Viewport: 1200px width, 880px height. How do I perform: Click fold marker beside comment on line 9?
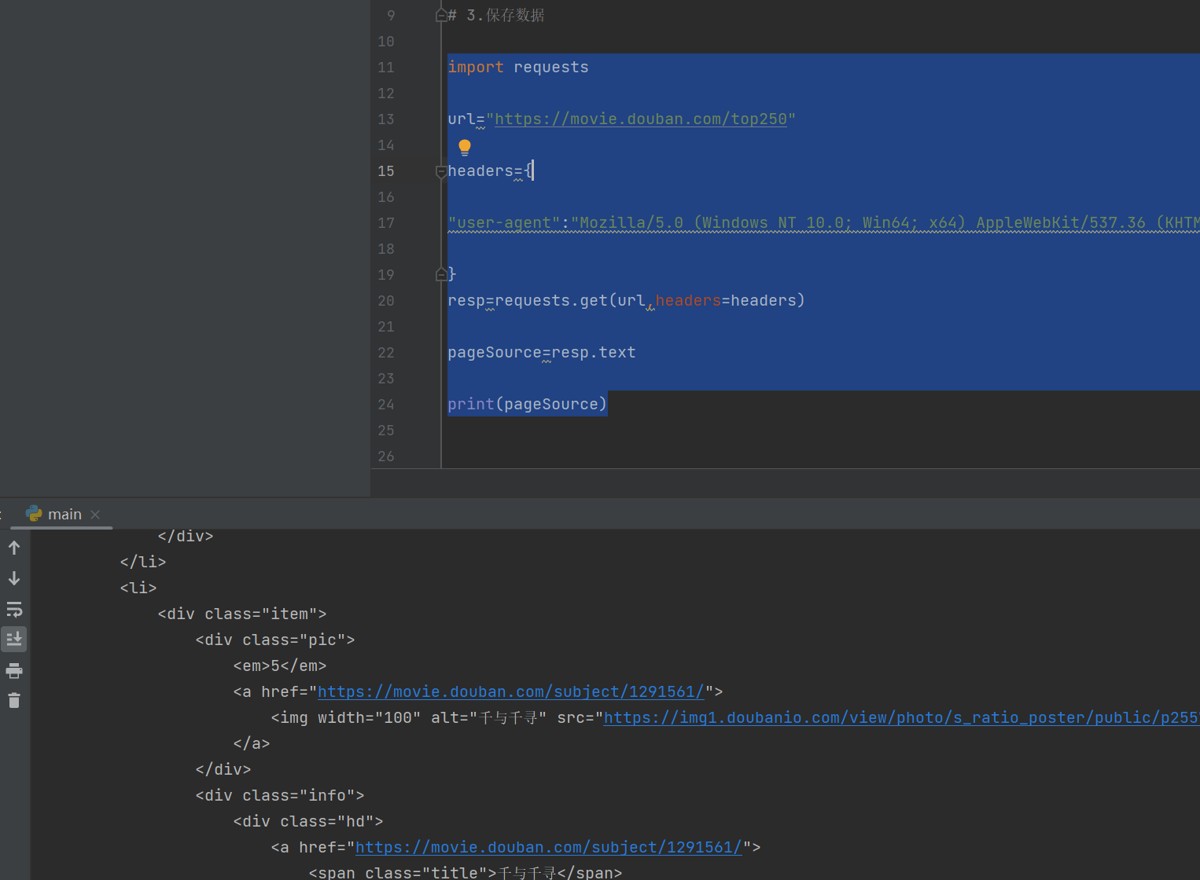tap(441, 16)
